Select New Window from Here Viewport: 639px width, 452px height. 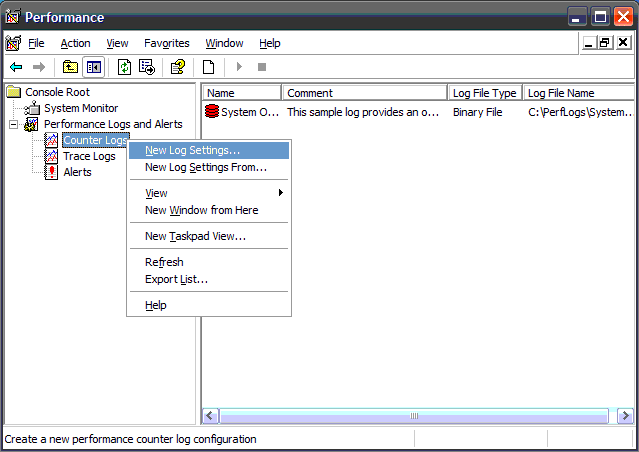click(x=209, y=210)
